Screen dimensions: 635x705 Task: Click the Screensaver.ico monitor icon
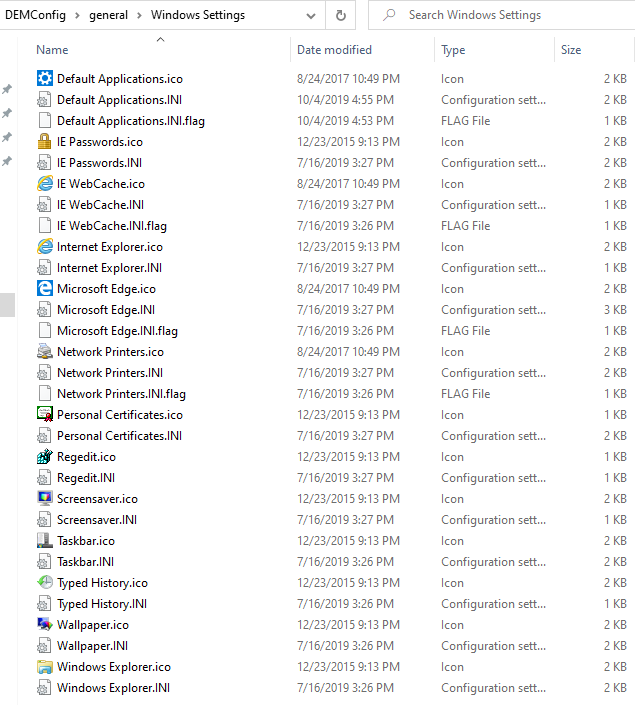pyautogui.click(x=44, y=499)
